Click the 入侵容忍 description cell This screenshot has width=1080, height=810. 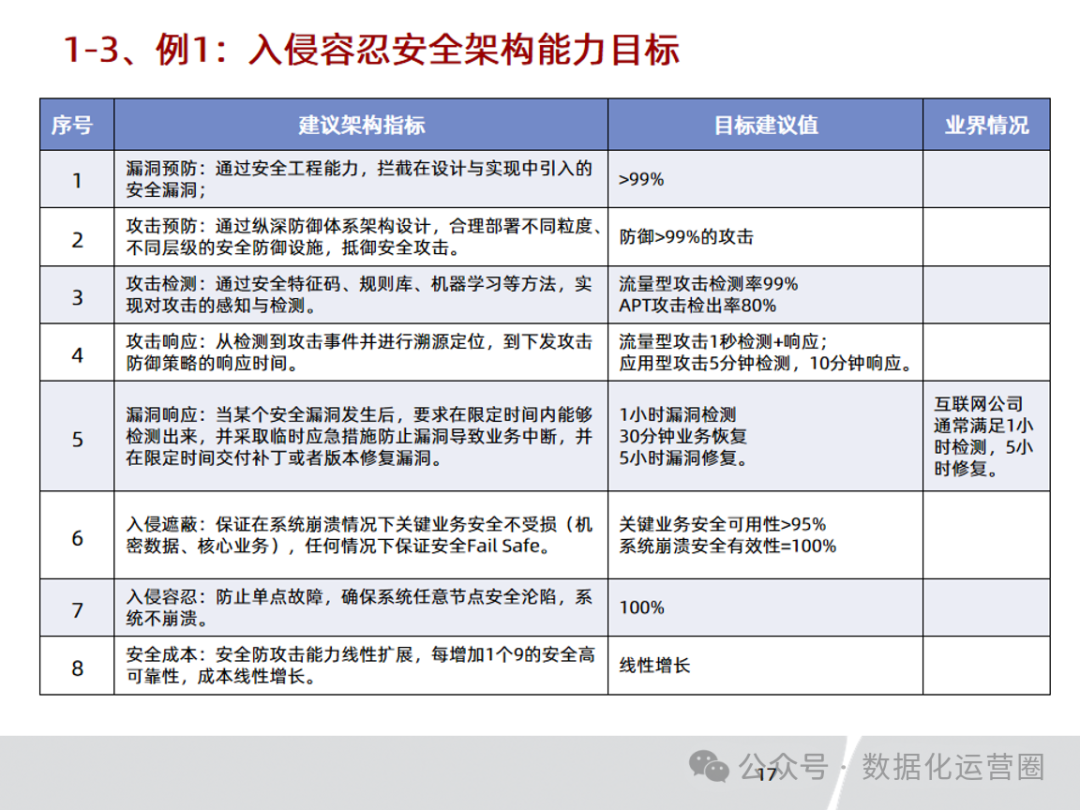pos(361,608)
